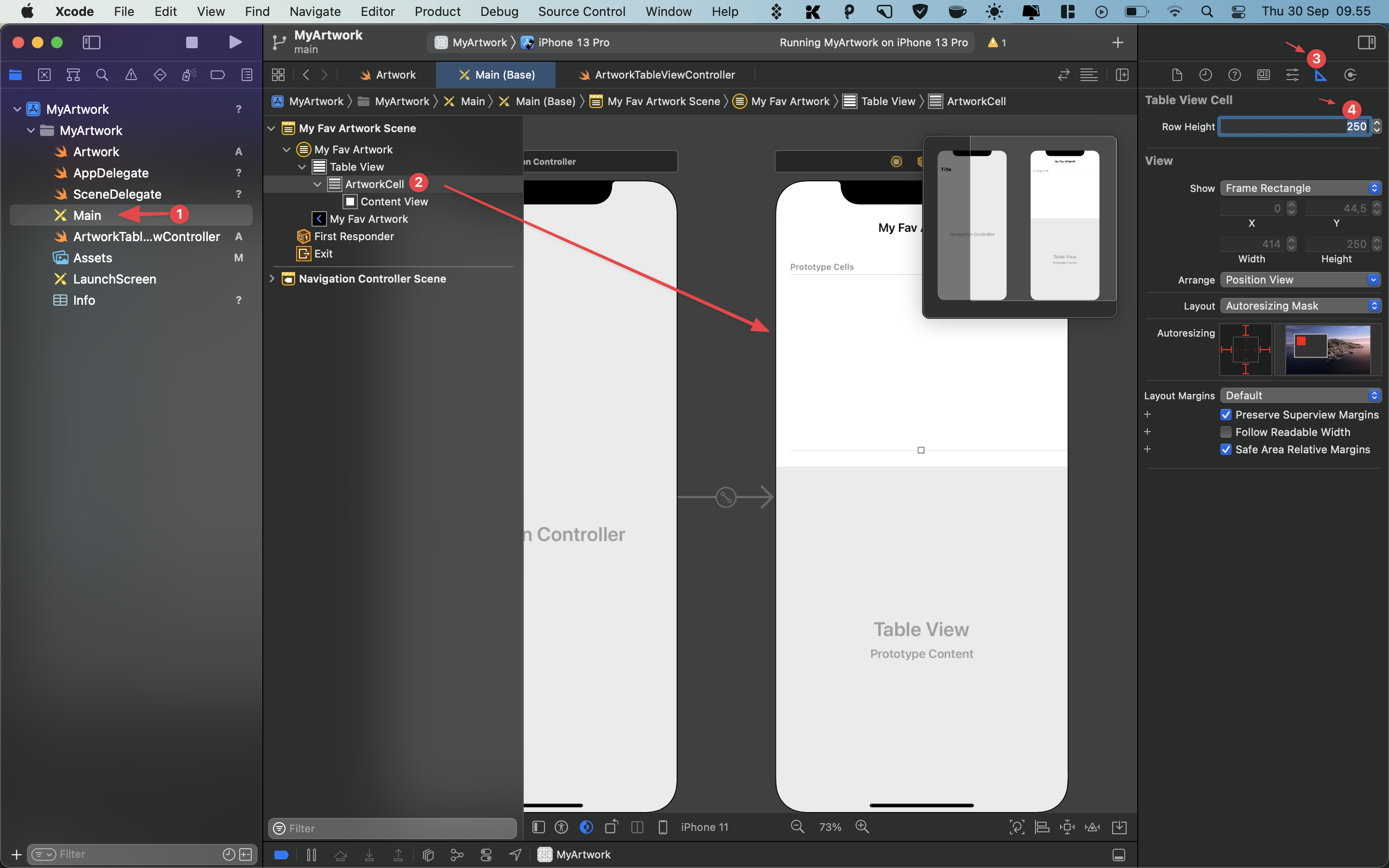
Task: Open the Find navigator magnifier
Action: (102, 75)
